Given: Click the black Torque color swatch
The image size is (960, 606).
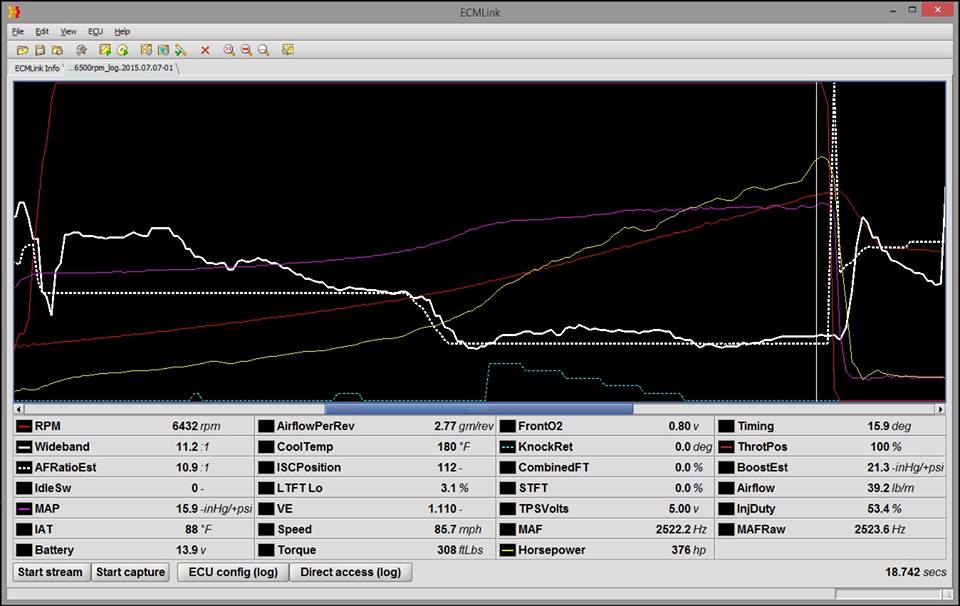Looking at the screenshot, I should (x=266, y=550).
